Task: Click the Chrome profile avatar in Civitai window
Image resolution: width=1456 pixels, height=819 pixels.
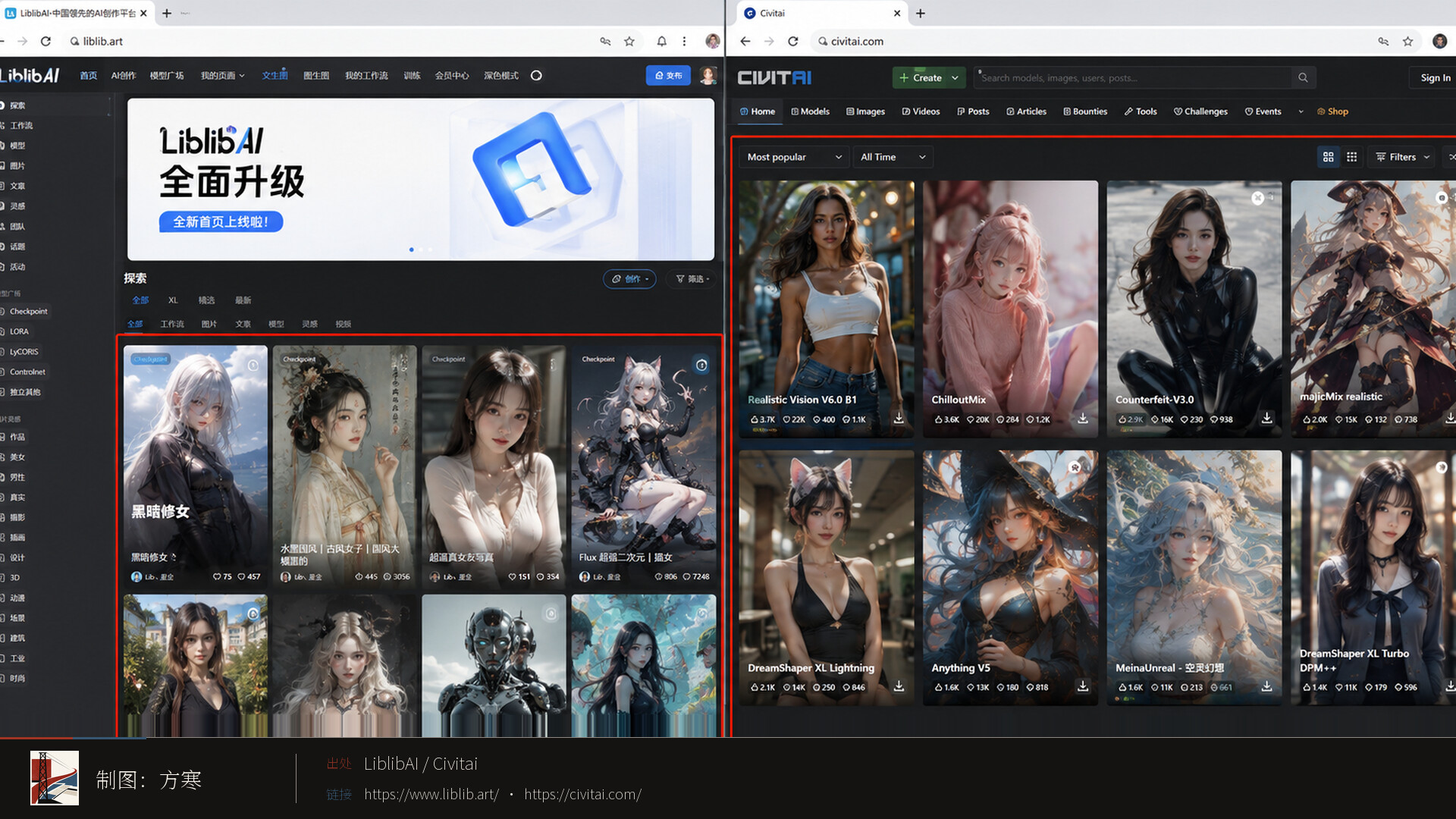Action: tap(1439, 42)
